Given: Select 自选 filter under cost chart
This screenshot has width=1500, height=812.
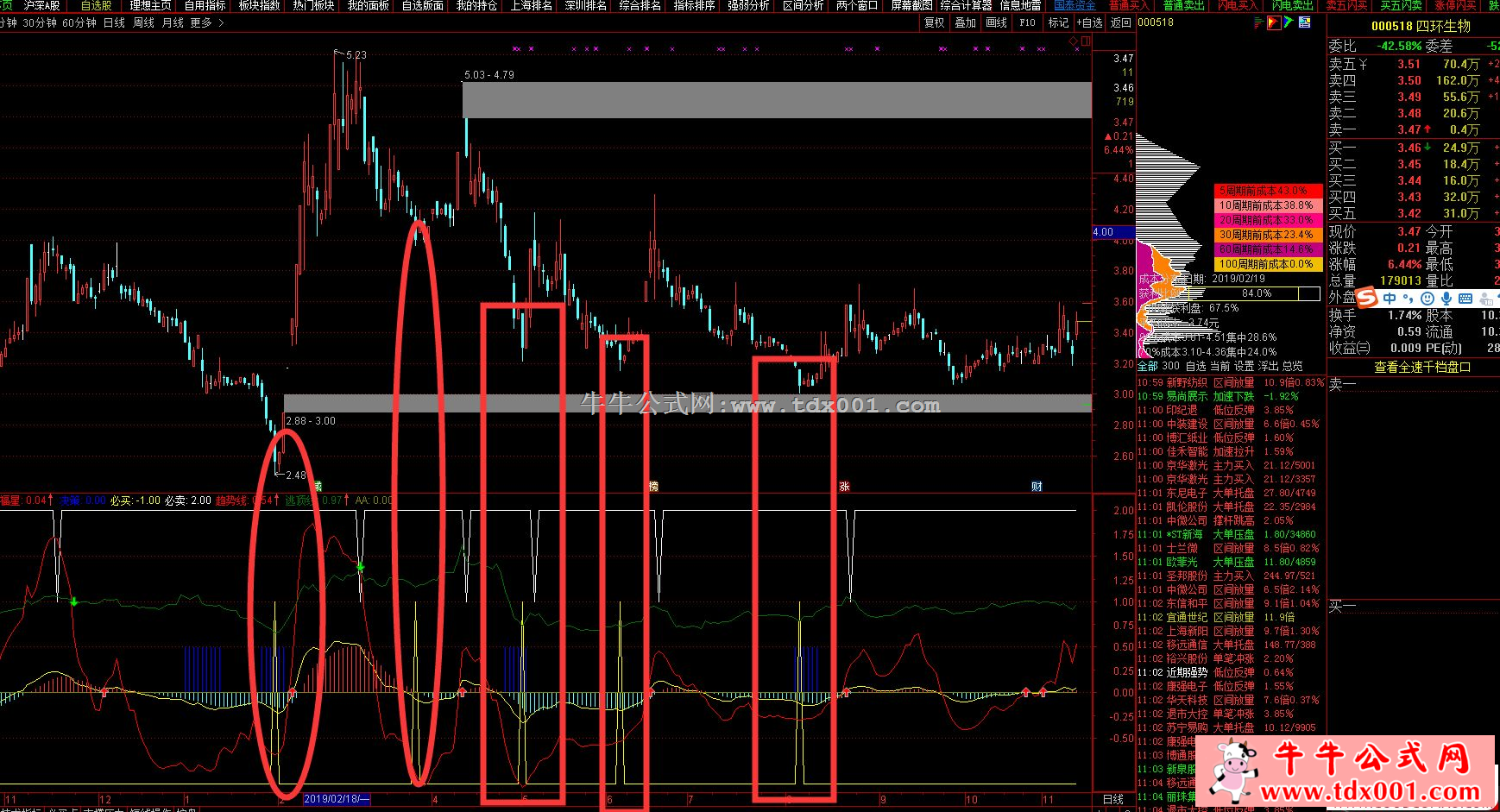Looking at the screenshot, I should tap(1195, 366).
